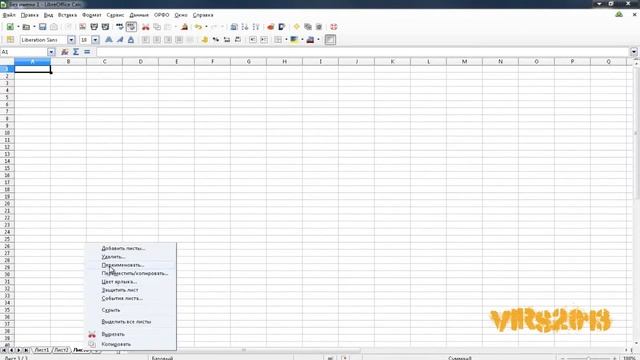
Task: Toggle left text alignment
Action: tap(146, 40)
